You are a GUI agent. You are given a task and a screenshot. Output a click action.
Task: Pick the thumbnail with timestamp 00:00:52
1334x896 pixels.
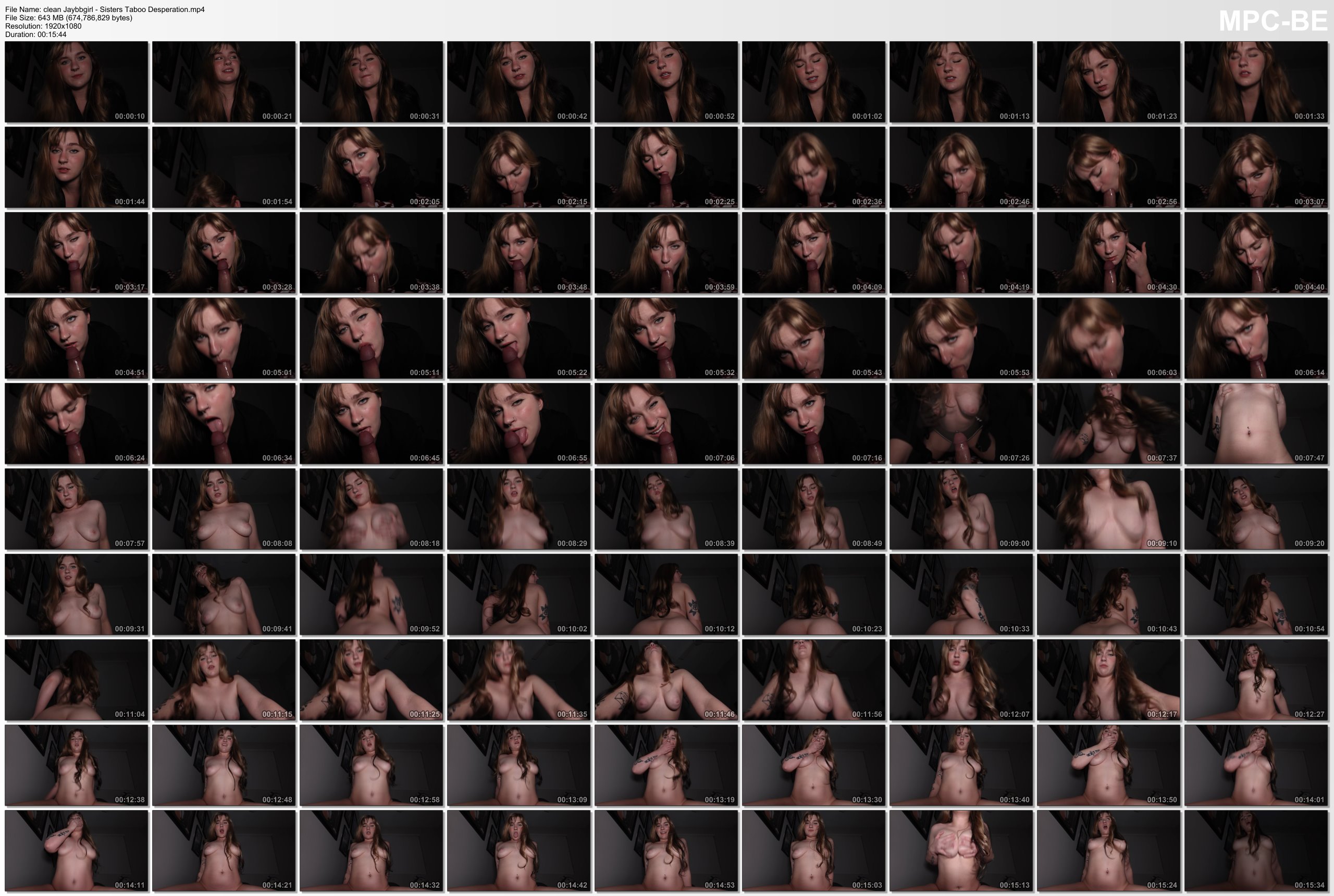click(666, 81)
